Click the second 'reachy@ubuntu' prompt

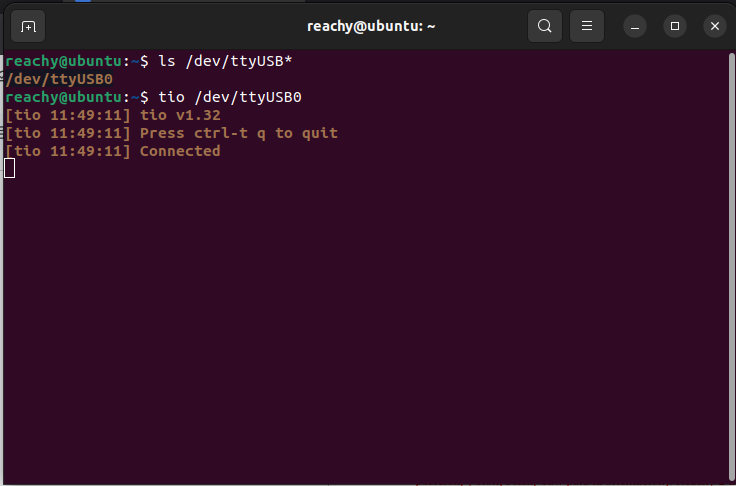point(63,97)
